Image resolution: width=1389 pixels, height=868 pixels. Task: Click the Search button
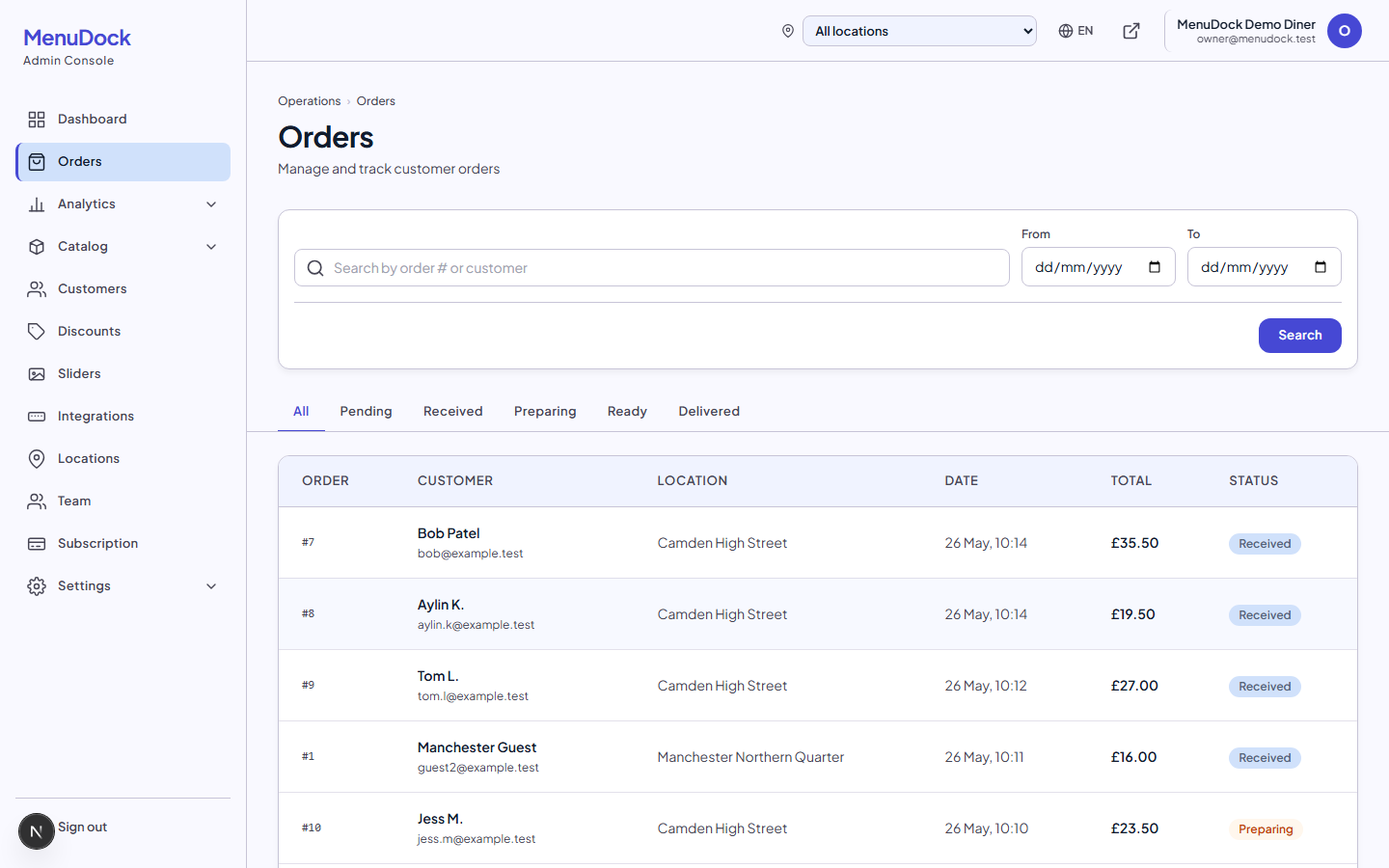pos(1299,336)
